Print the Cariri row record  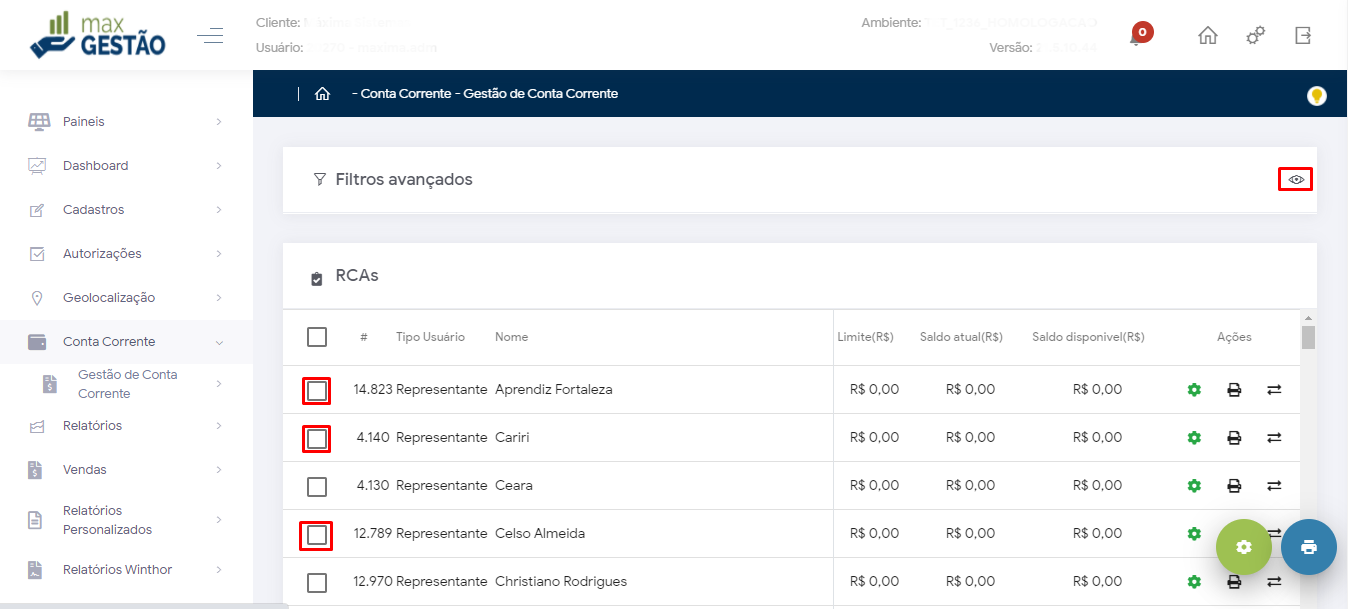click(1234, 438)
